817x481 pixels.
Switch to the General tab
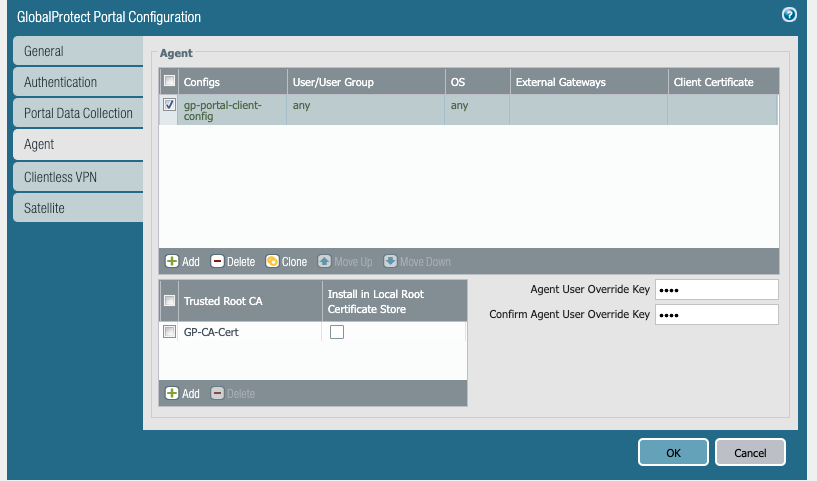coord(78,51)
